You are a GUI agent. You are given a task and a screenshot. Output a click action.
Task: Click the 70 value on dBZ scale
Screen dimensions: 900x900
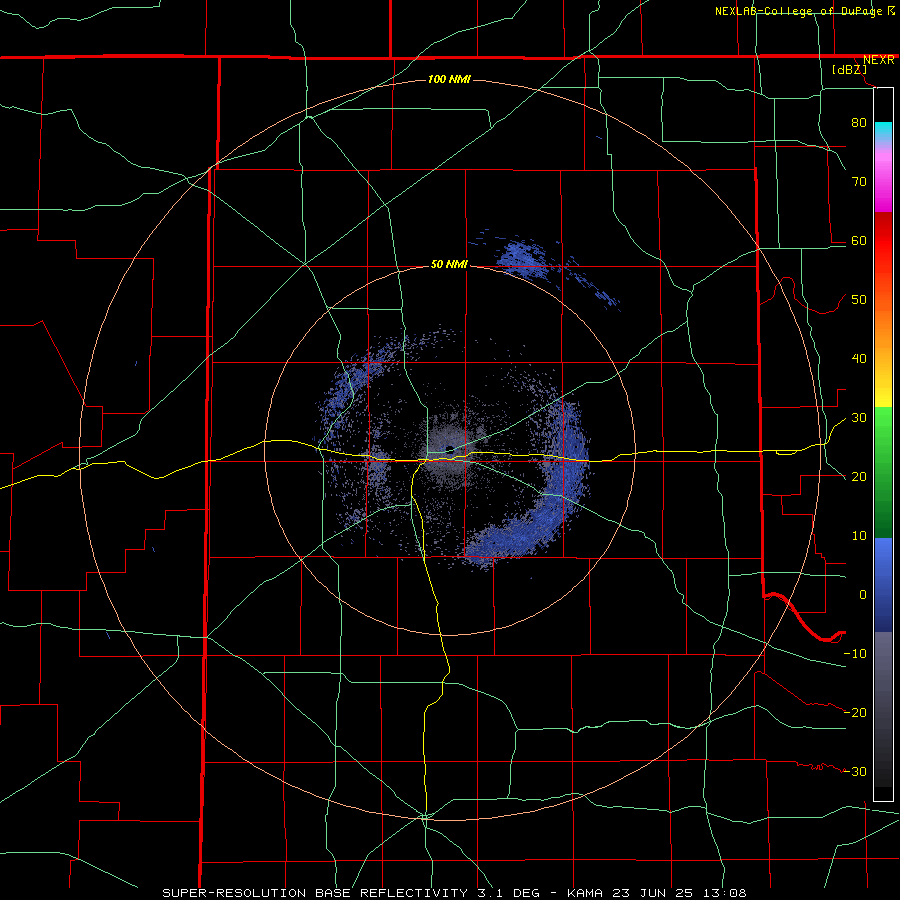(x=859, y=181)
